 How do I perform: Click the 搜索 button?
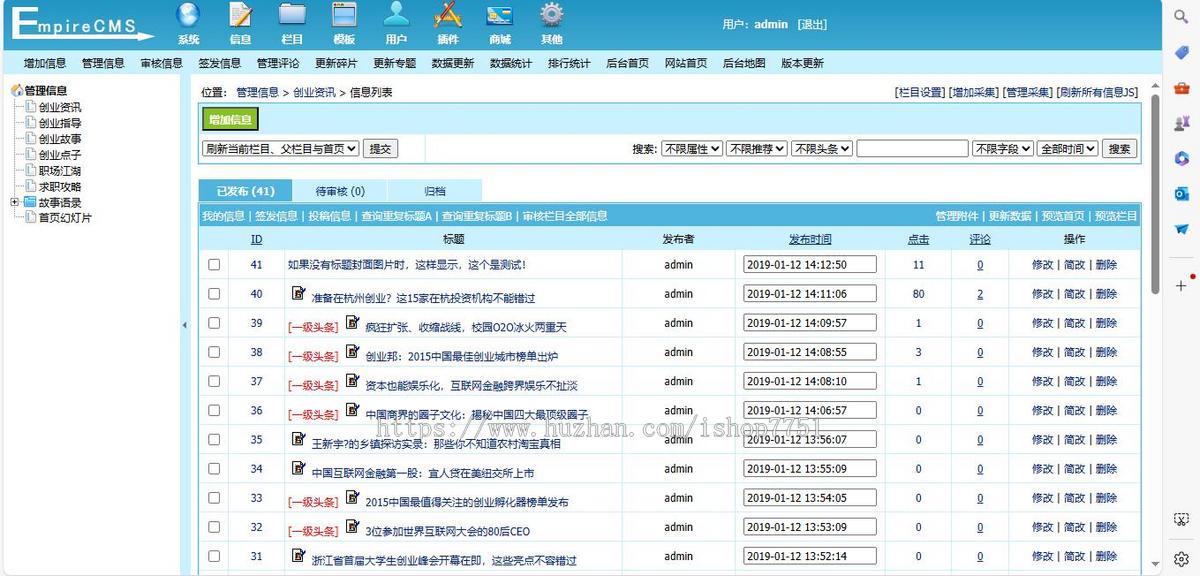point(1119,148)
